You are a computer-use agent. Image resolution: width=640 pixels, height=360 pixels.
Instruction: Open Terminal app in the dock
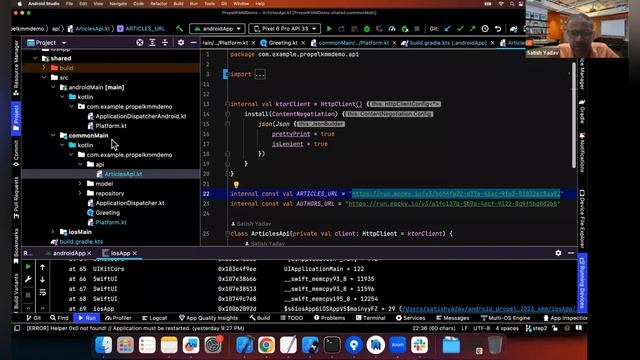coord(332,345)
